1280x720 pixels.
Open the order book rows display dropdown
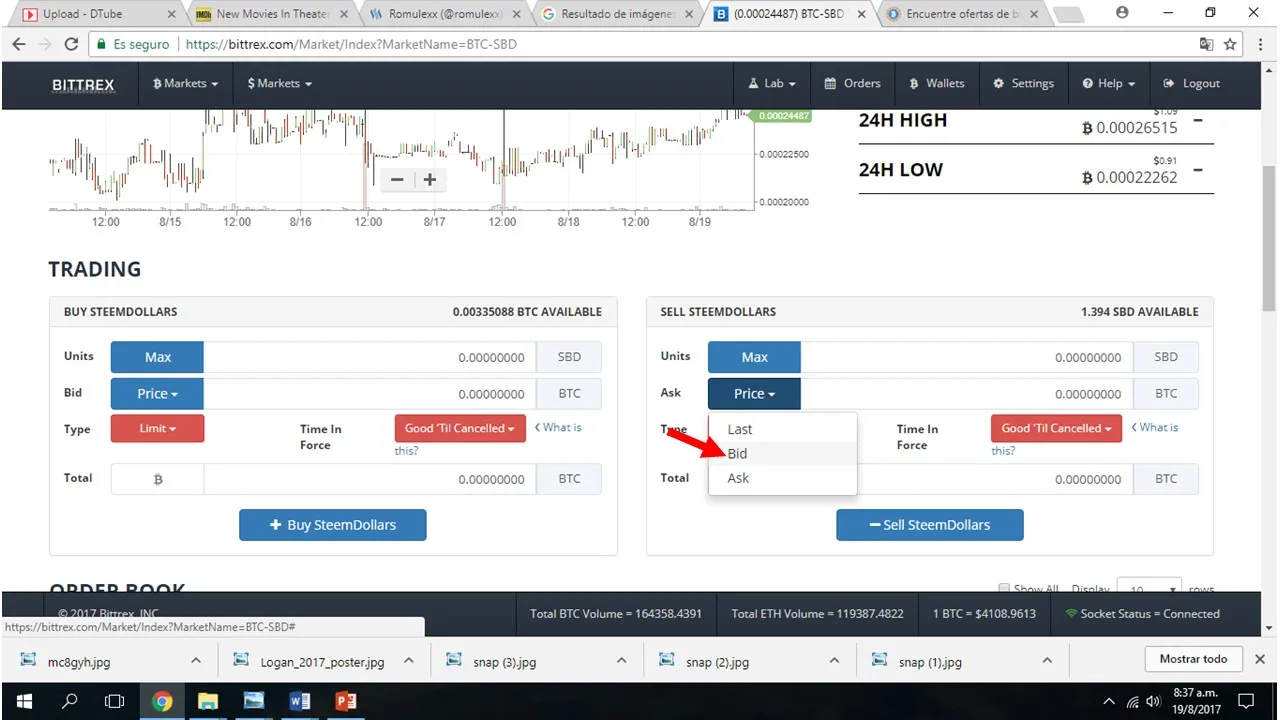1149,588
